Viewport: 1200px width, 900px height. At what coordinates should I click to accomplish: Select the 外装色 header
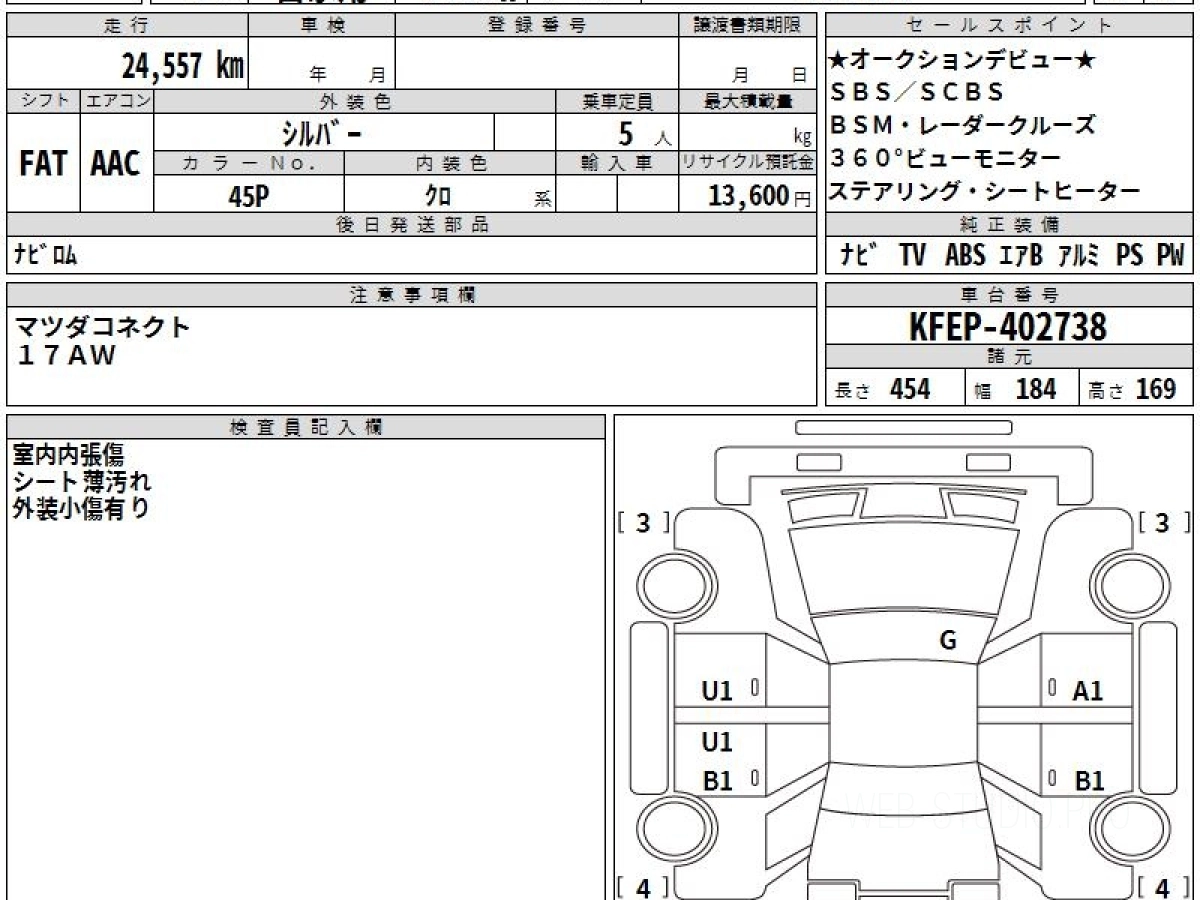(355, 101)
